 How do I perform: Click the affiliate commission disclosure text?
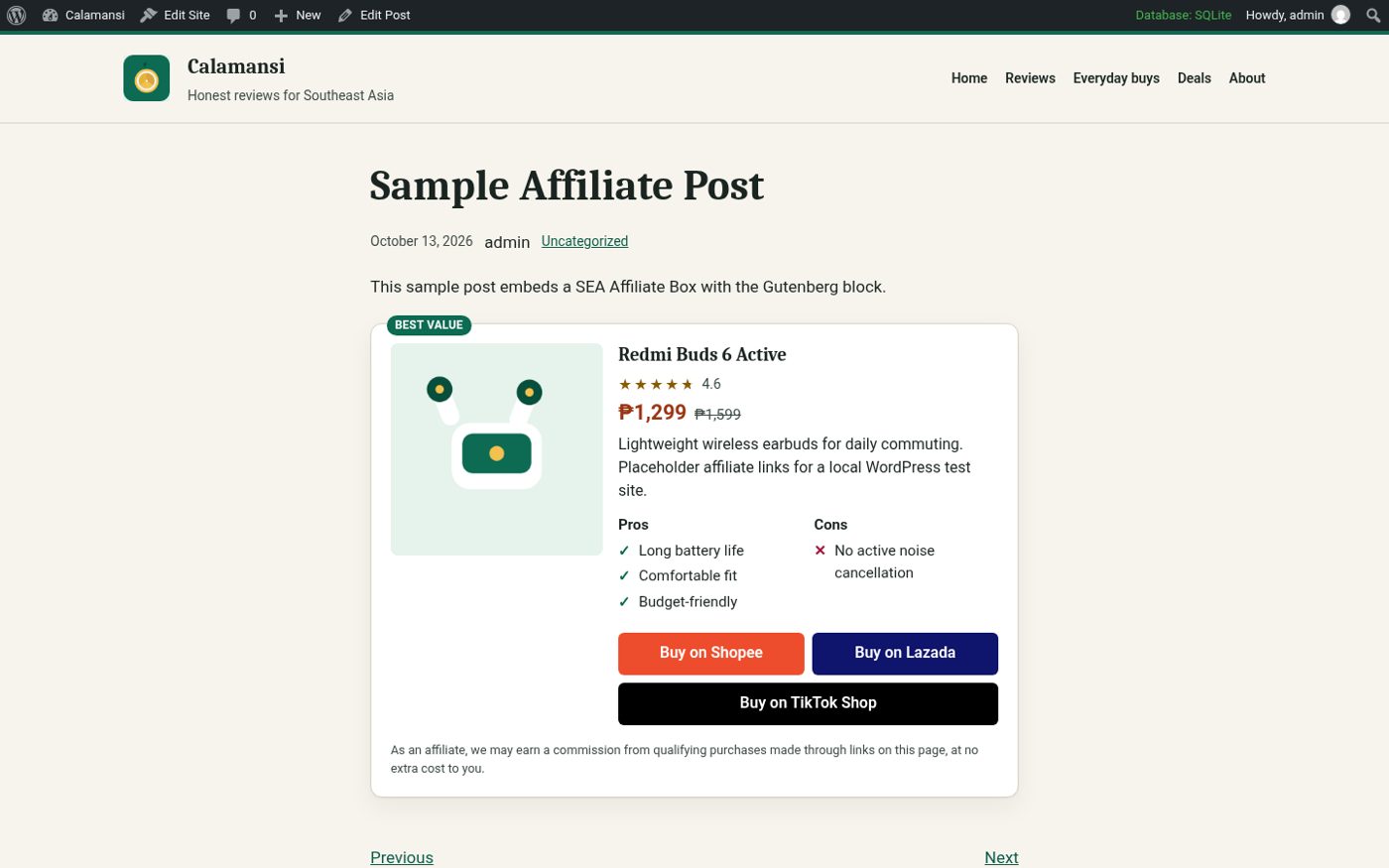click(685, 759)
